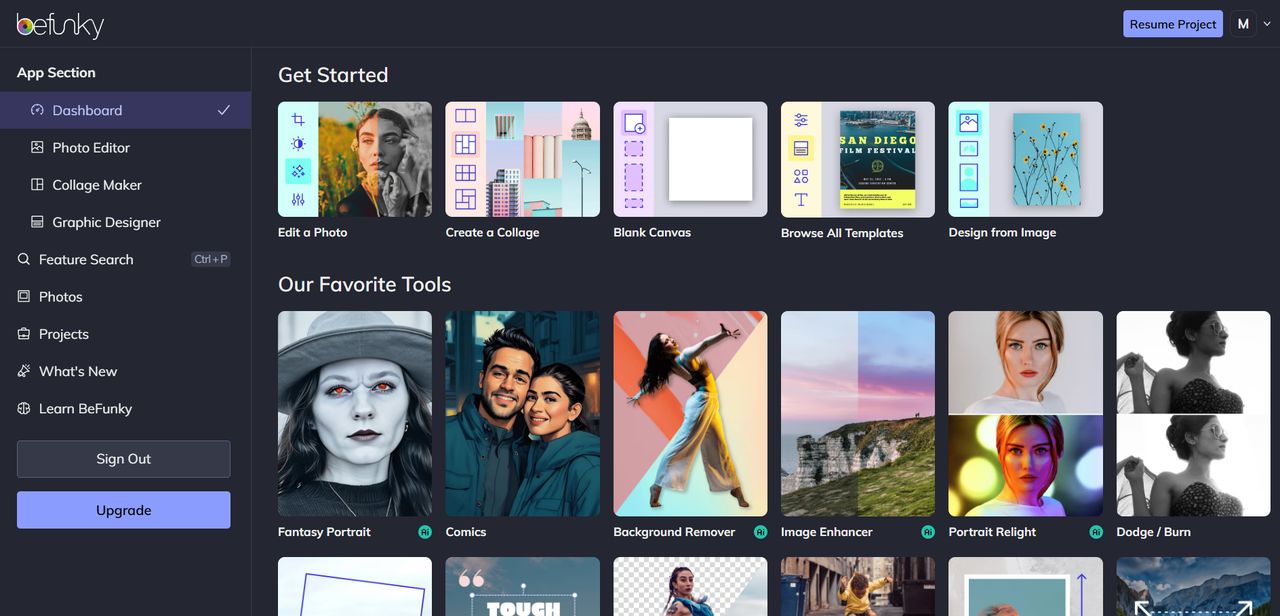Screen dimensions: 1280x616
Task: Click the Touch quote template thumbnail
Action: 523,587
